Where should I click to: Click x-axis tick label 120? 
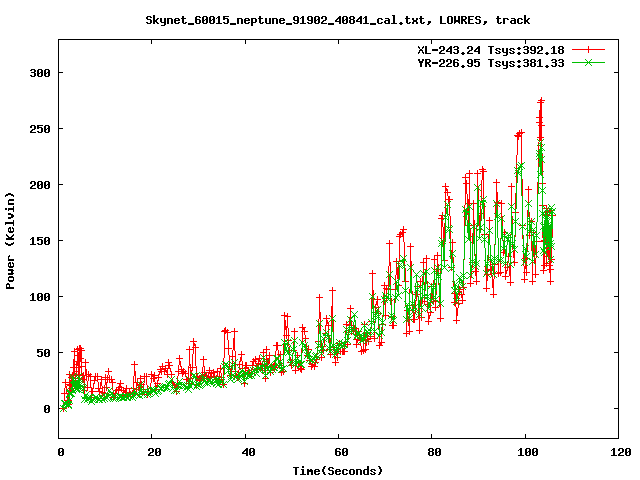621,452
